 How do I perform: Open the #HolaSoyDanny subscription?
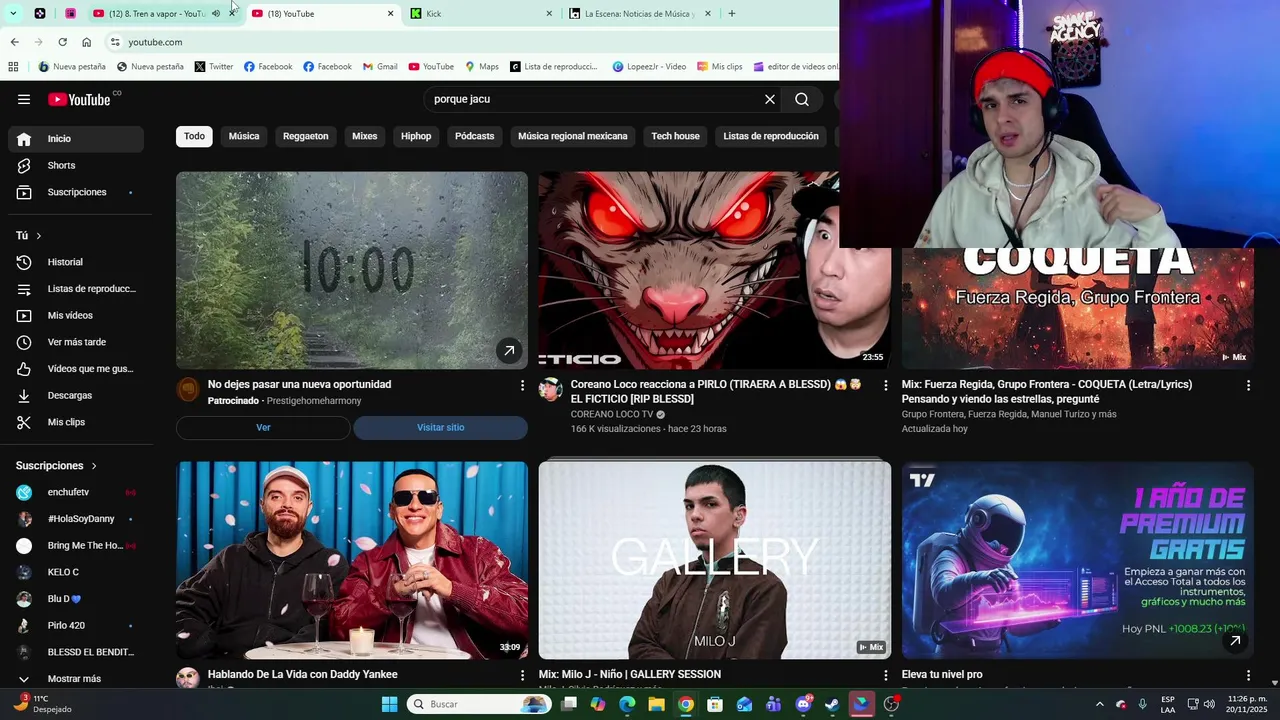click(76, 519)
